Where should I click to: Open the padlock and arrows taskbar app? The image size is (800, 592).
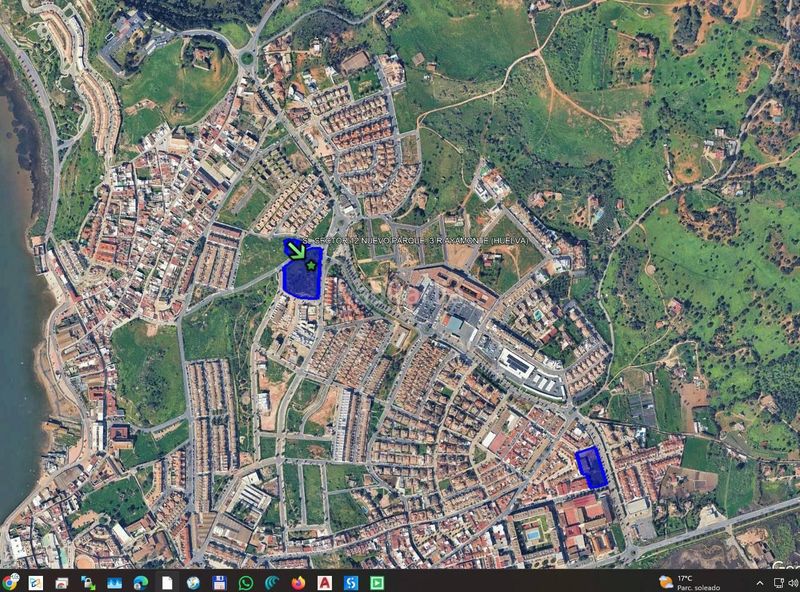click(88, 582)
